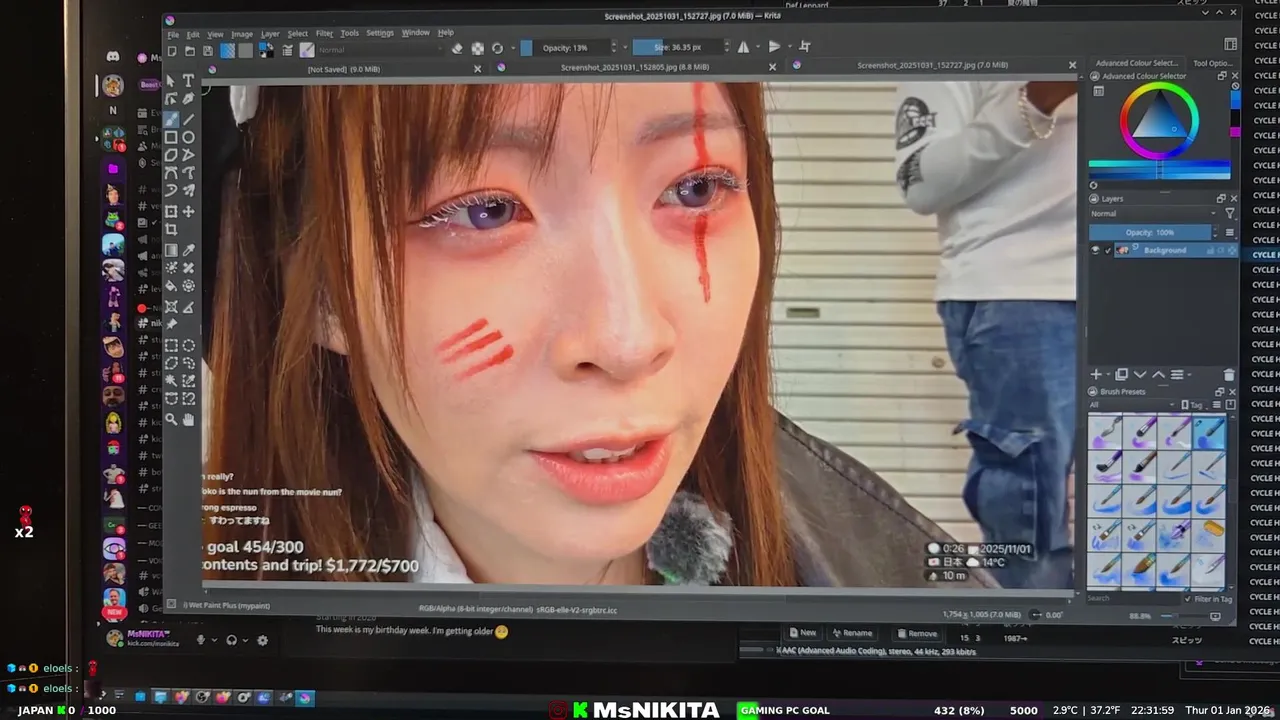This screenshot has height=720, width=1280.
Task: Open the Image menu
Action: coord(242,33)
